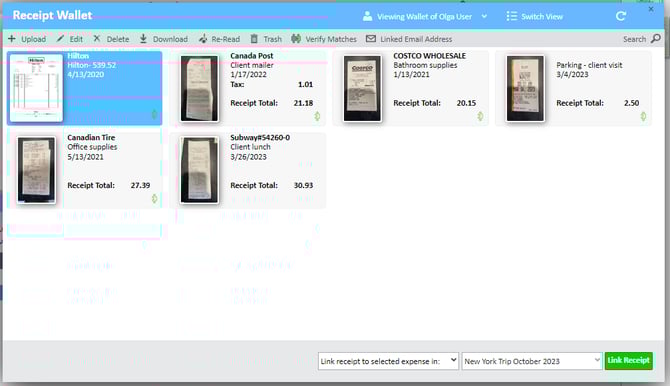Click the Download label in toolbar
Image resolution: width=670 pixels, height=386 pixels.
pos(170,39)
